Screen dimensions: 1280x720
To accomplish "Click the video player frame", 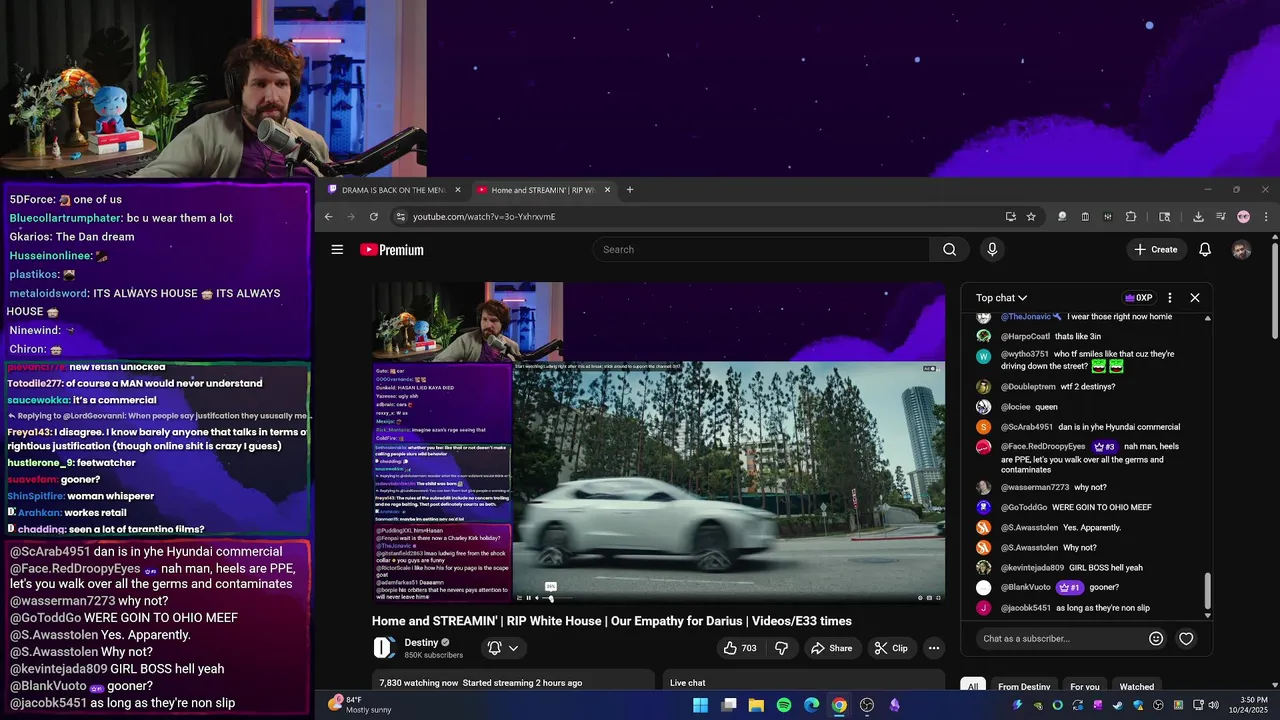I will pyautogui.click(x=658, y=443).
